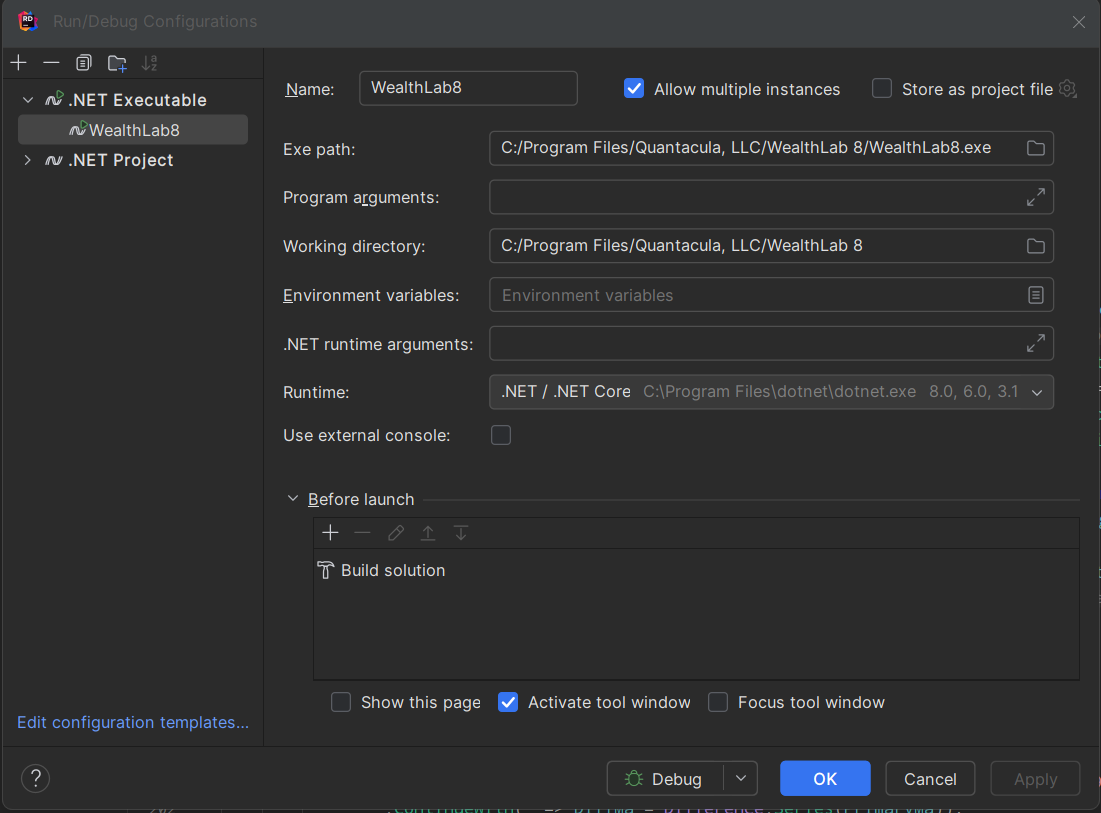Open the Debug button dropdown arrow
The image size is (1101, 813).
(x=740, y=778)
